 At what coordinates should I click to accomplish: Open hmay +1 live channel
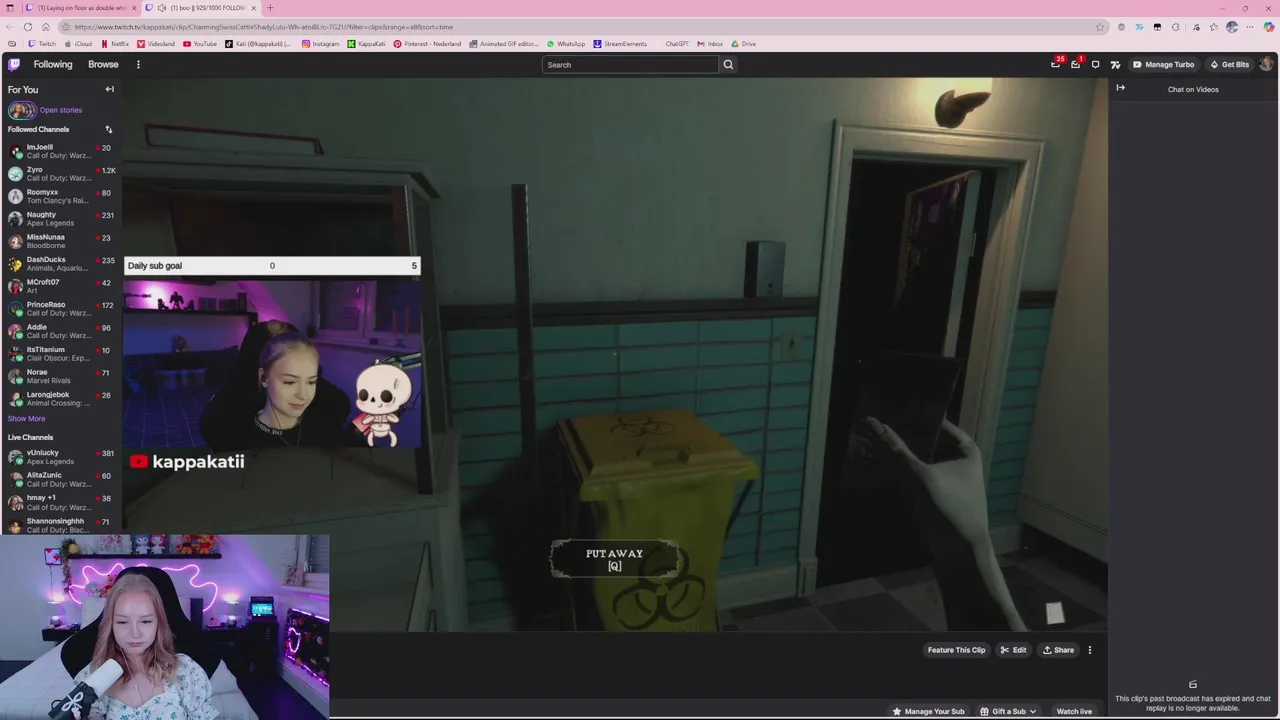click(x=60, y=502)
